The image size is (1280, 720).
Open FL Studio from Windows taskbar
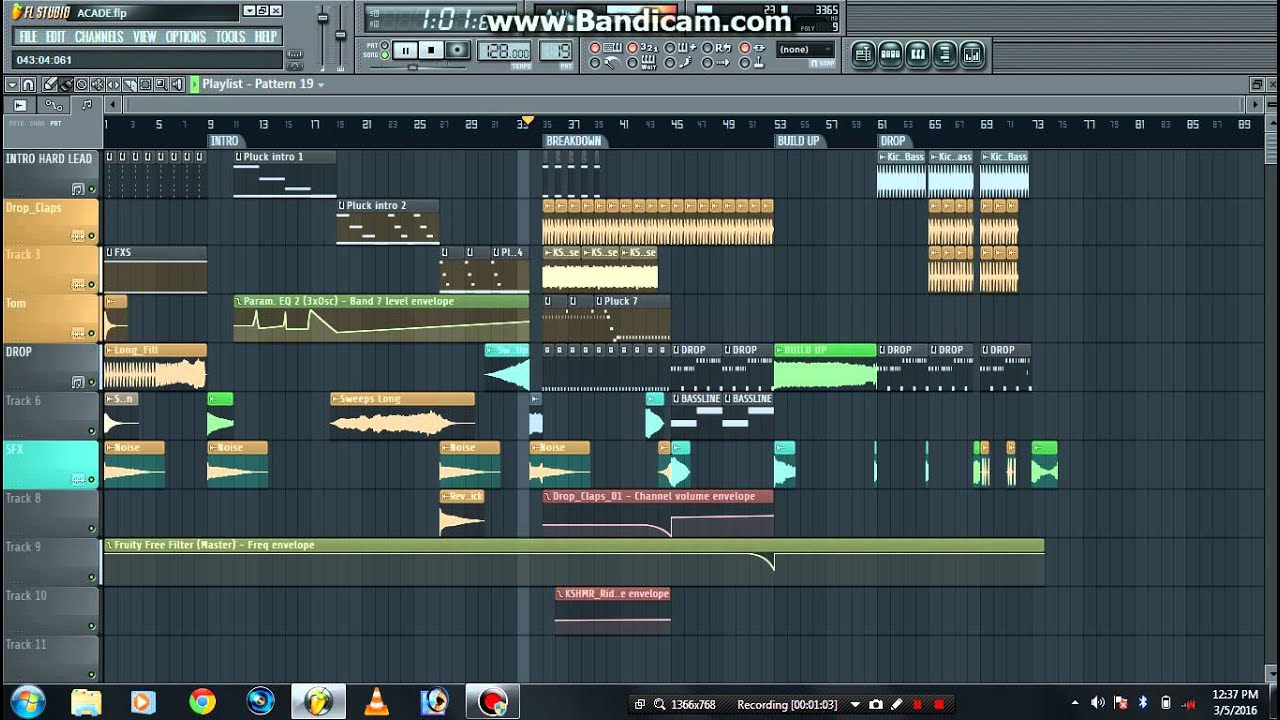tap(318, 702)
